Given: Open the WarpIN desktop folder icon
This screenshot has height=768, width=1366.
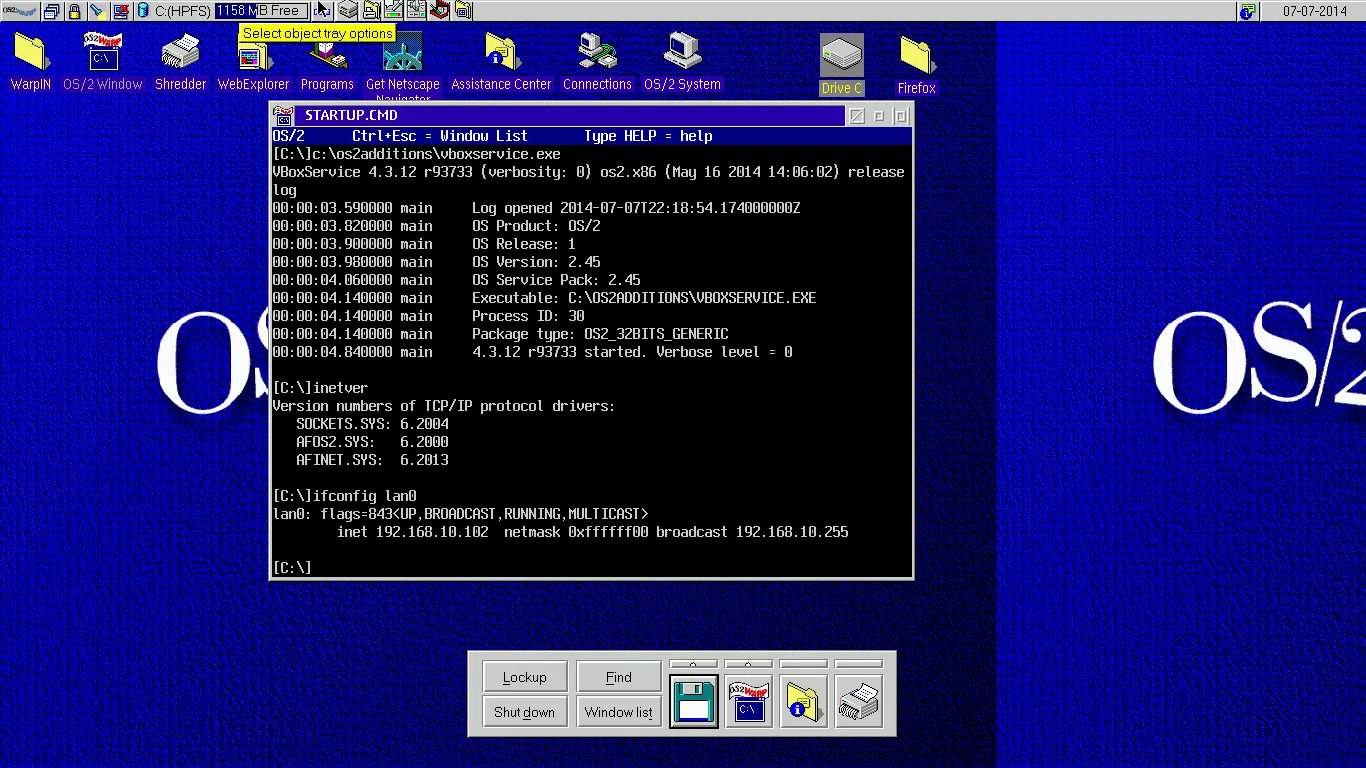Looking at the screenshot, I should 31,62.
